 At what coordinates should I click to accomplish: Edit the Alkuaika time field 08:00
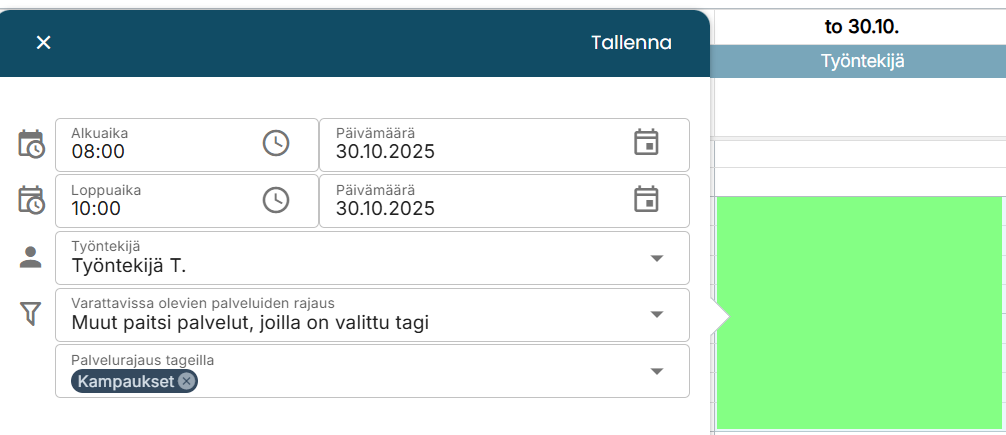[150, 152]
